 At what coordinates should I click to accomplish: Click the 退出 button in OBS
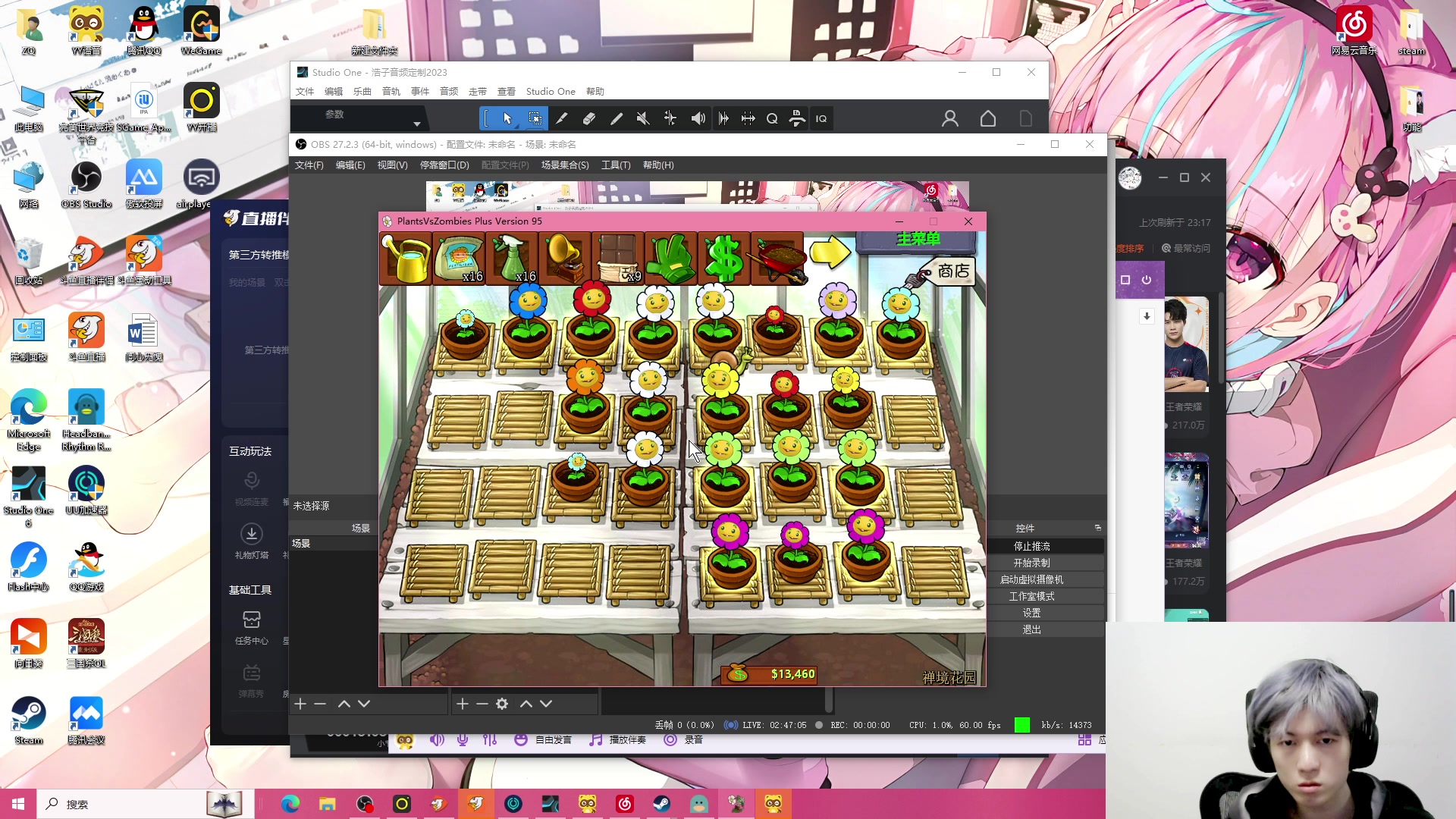(x=1031, y=629)
